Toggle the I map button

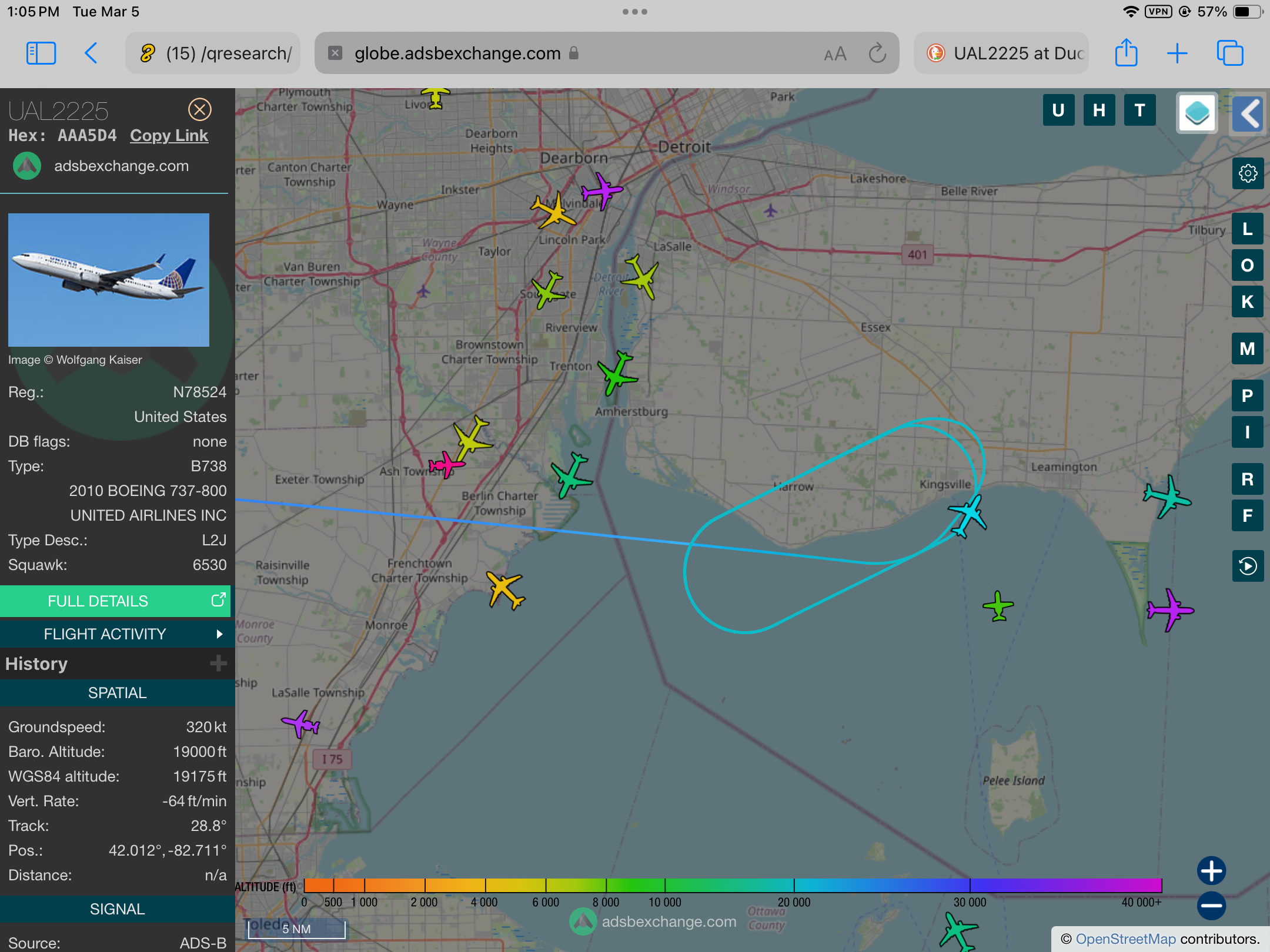(1248, 432)
